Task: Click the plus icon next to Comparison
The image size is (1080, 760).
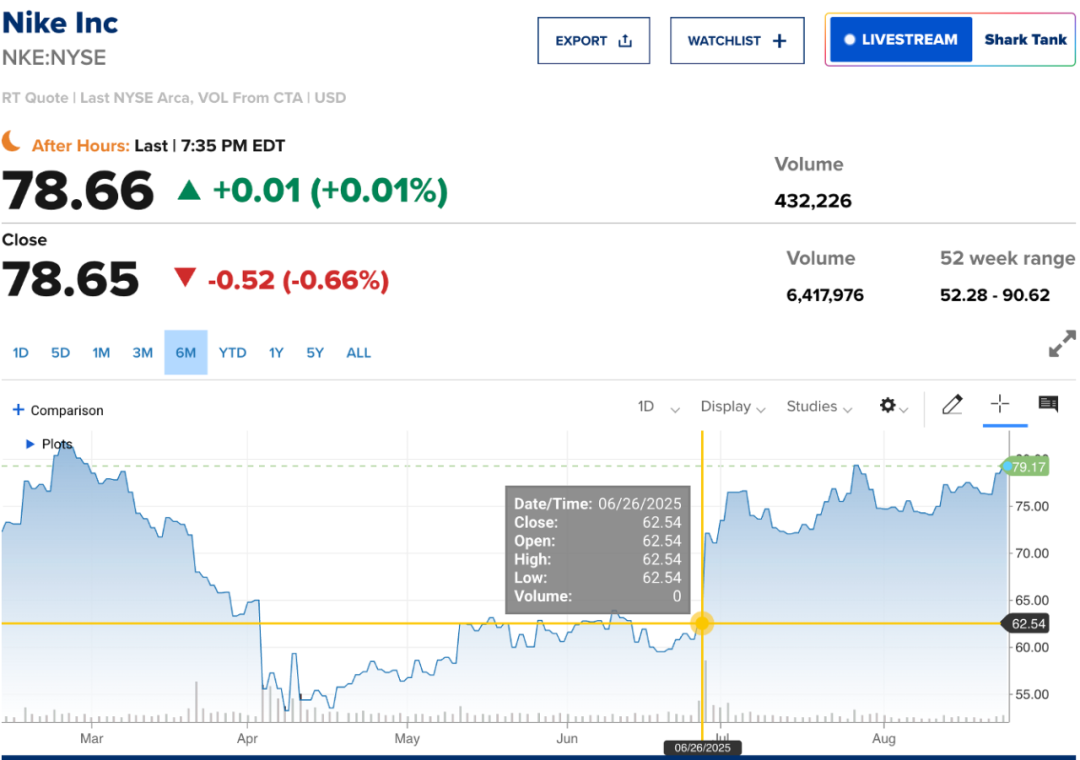Action: coord(18,410)
